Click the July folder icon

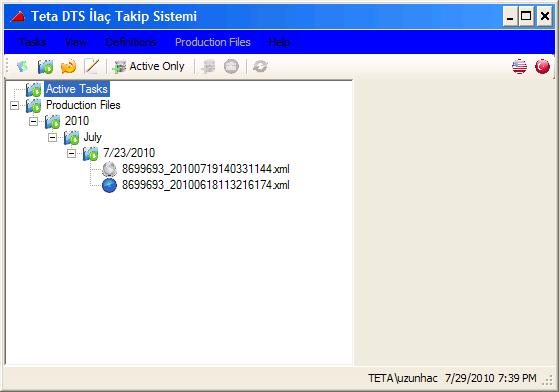(x=72, y=138)
